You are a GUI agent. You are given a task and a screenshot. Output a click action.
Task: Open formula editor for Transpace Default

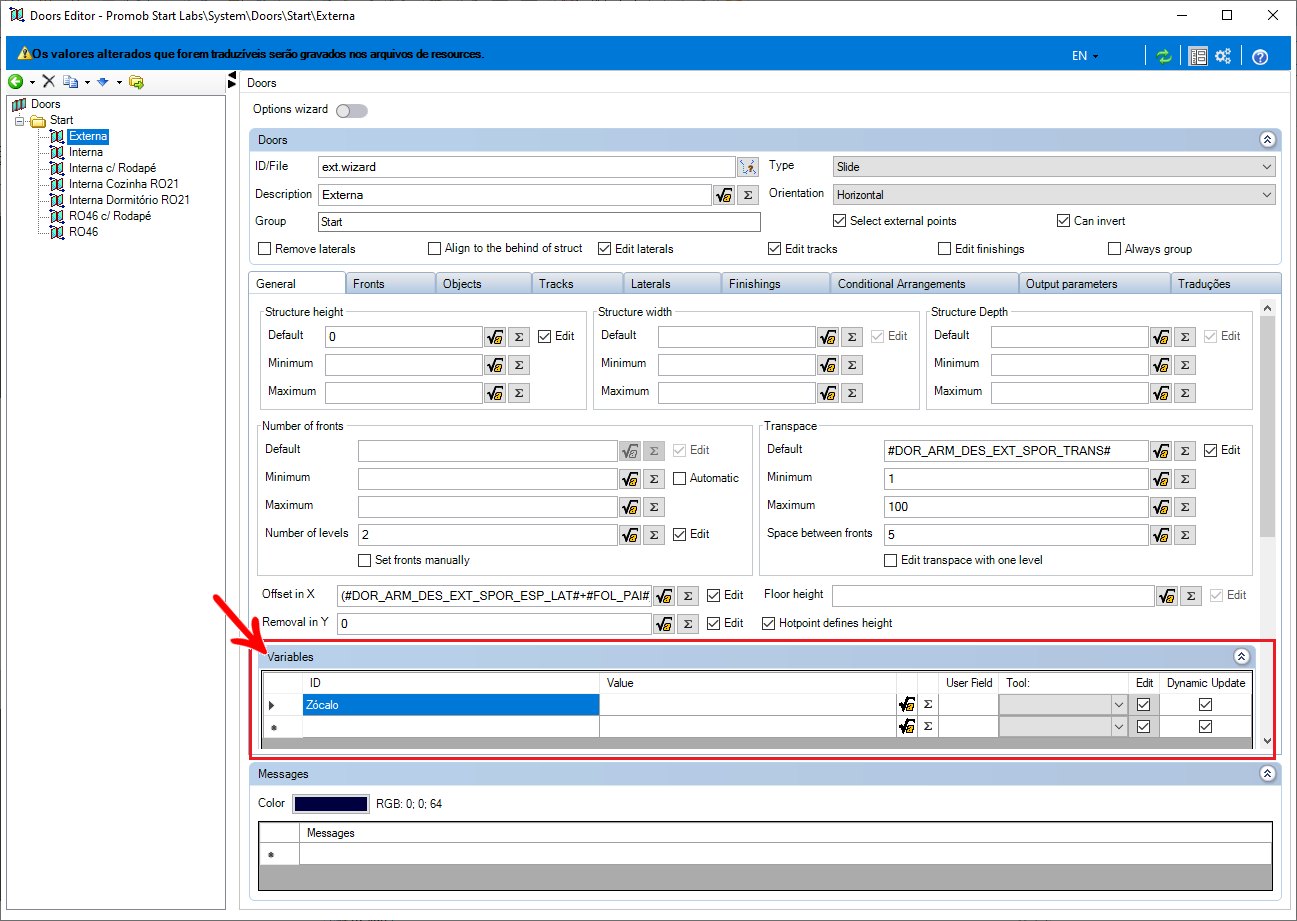click(1161, 451)
